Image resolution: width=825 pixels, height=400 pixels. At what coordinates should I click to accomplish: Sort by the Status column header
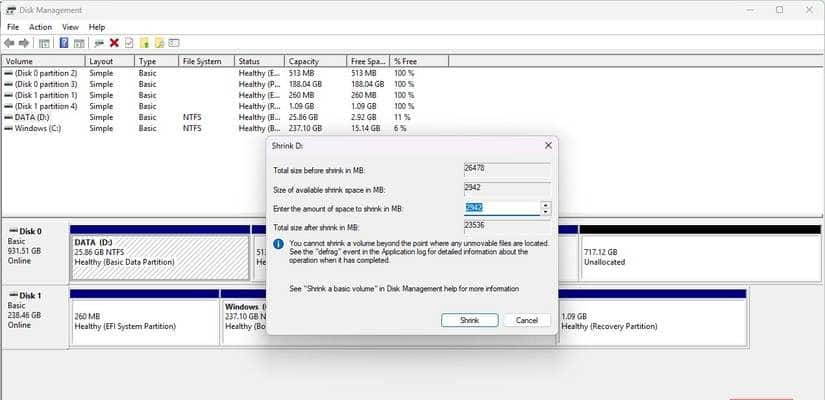pos(259,61)
